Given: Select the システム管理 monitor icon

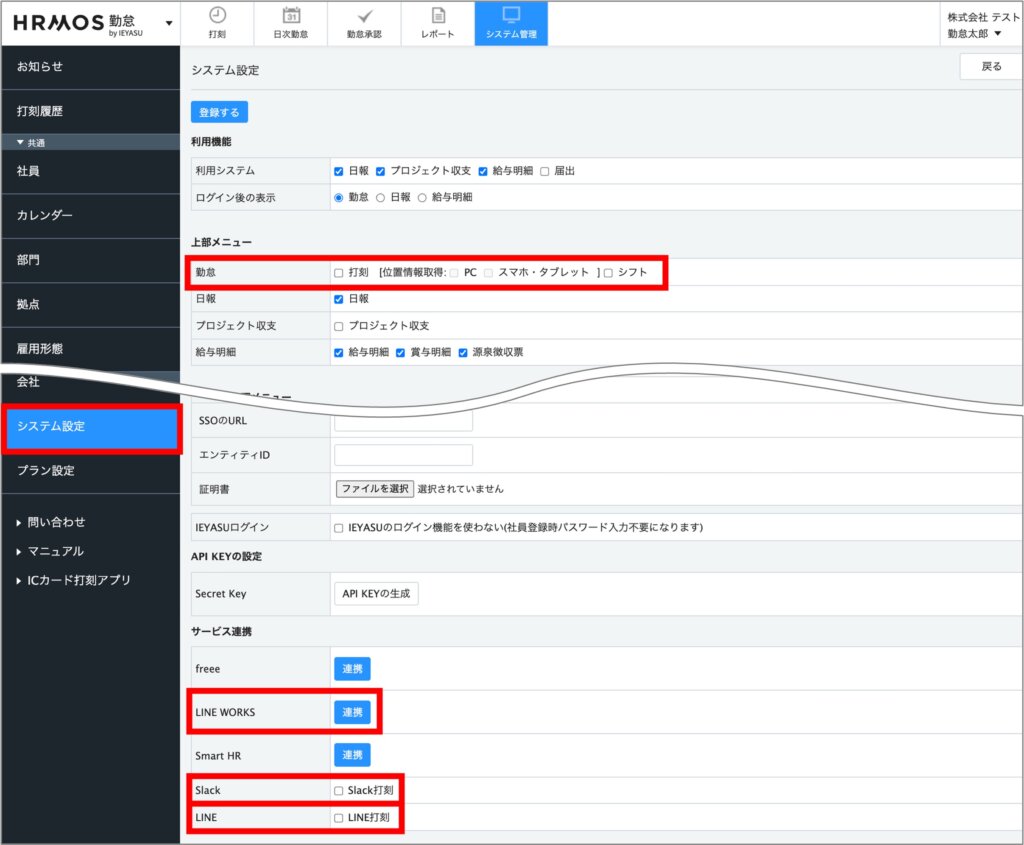Looking at the screenshot, I should click(x=511, y=16).
